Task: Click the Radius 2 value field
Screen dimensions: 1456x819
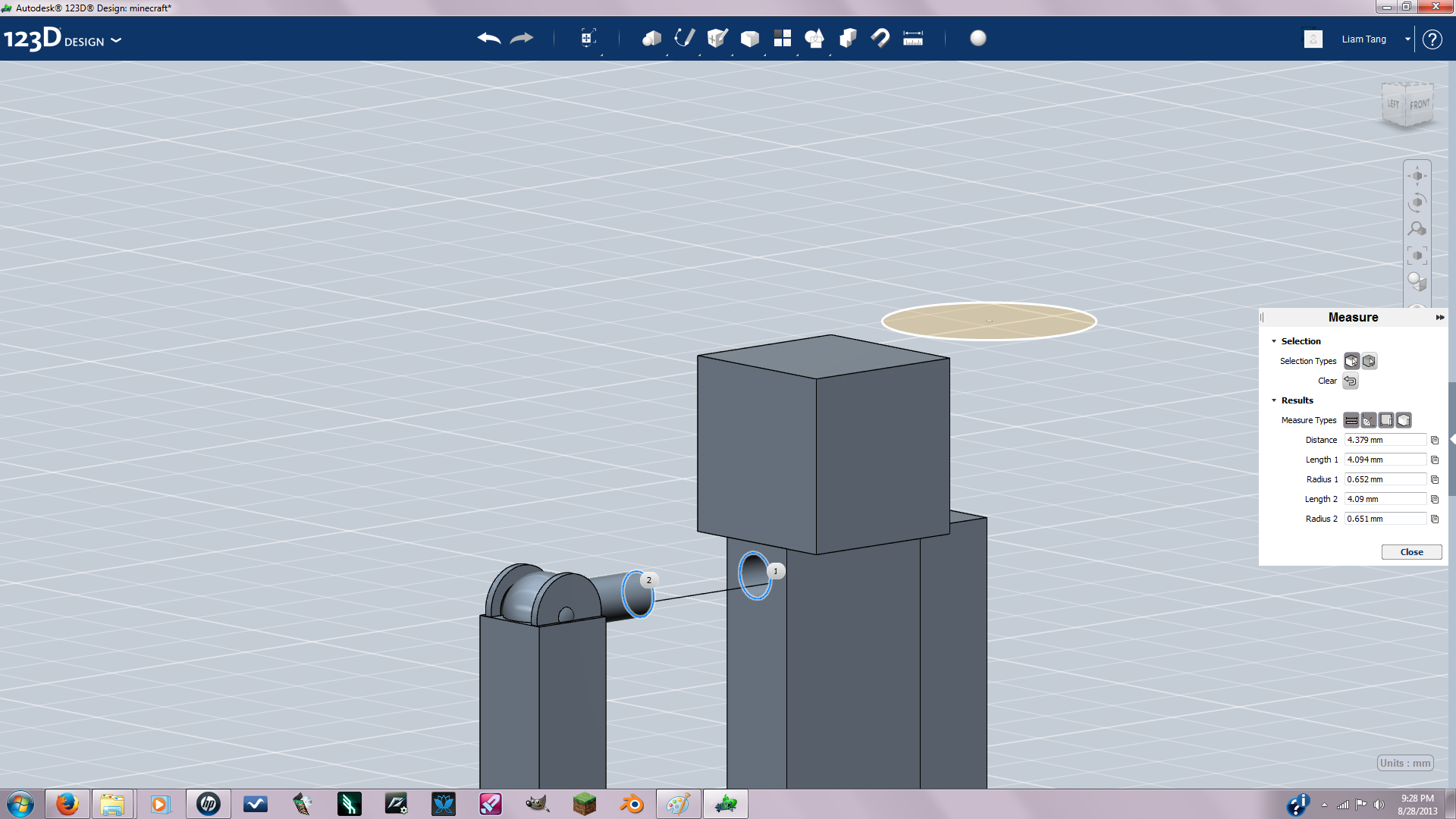Action: [1385, 519]
